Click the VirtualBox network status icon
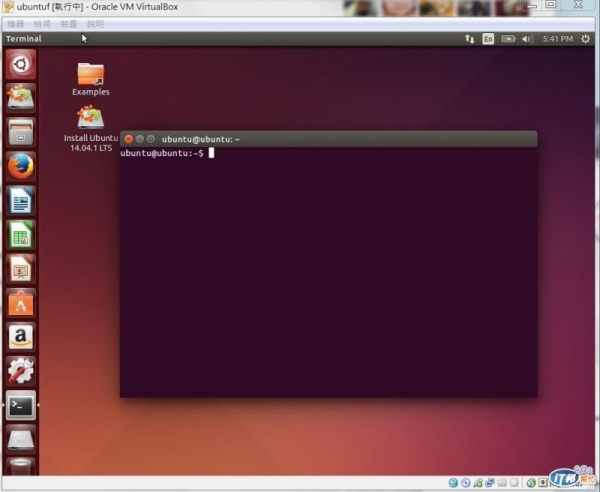Viewport: 600px width, 492px height. click(x=490, y=483)
